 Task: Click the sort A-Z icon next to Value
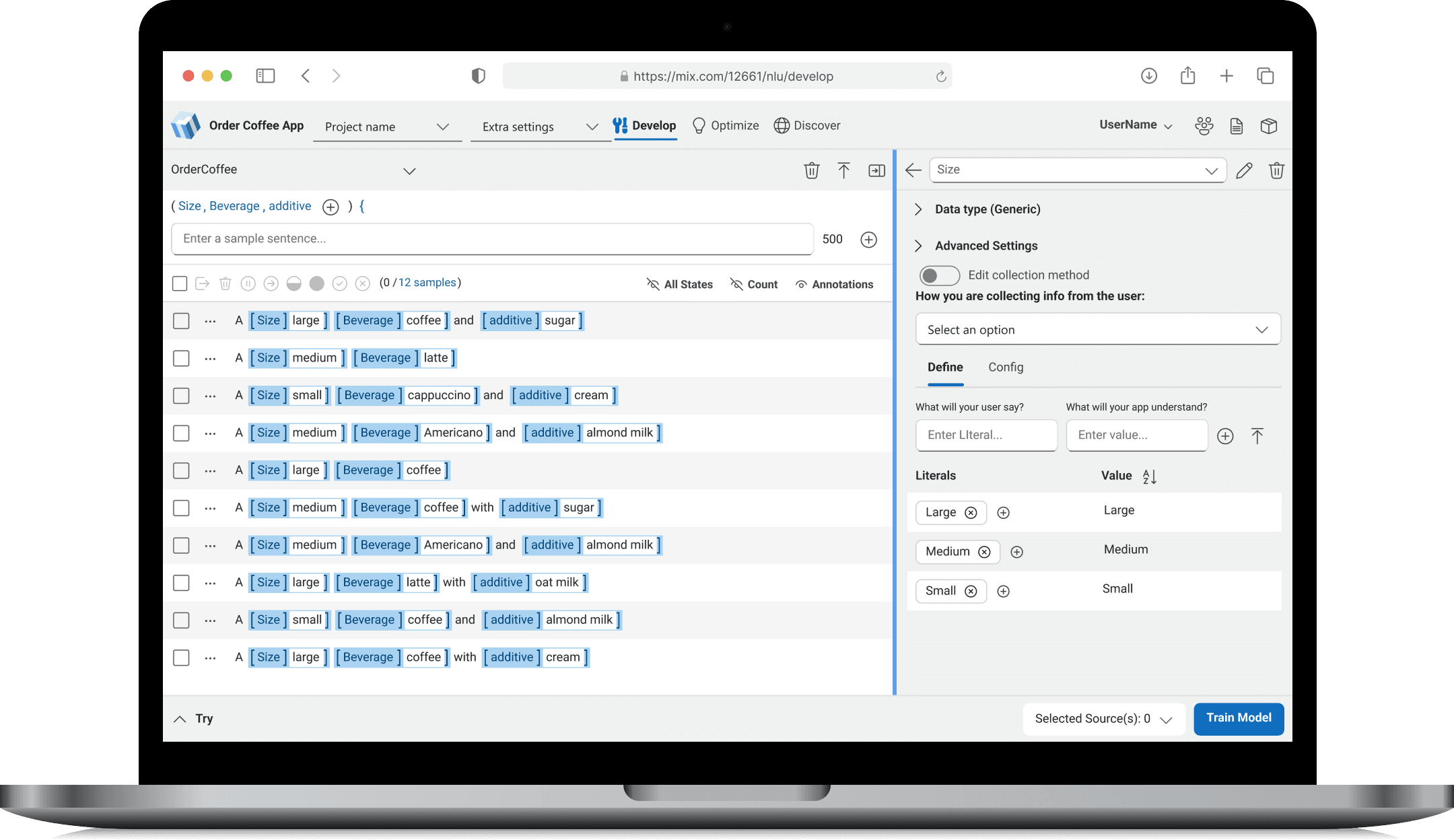(1150, 477)
